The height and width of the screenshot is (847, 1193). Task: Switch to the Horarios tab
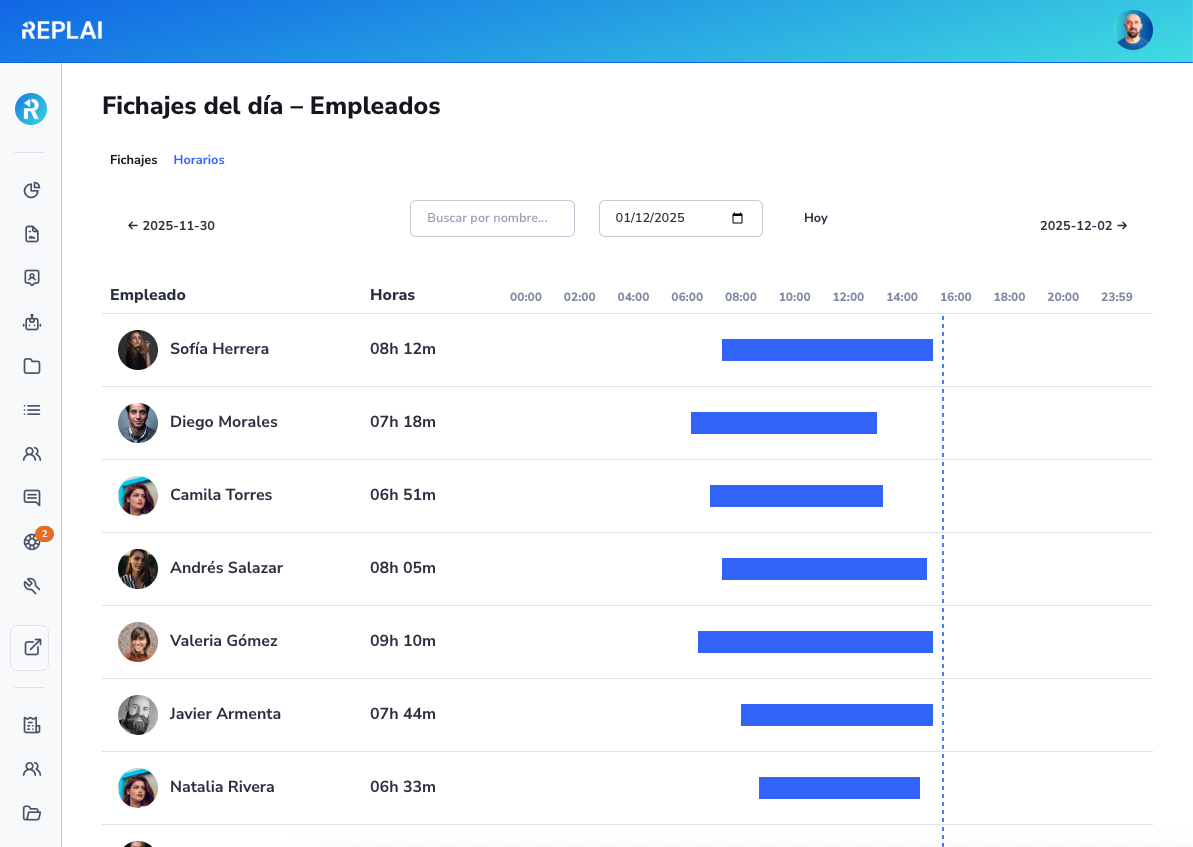pos(198,160)
